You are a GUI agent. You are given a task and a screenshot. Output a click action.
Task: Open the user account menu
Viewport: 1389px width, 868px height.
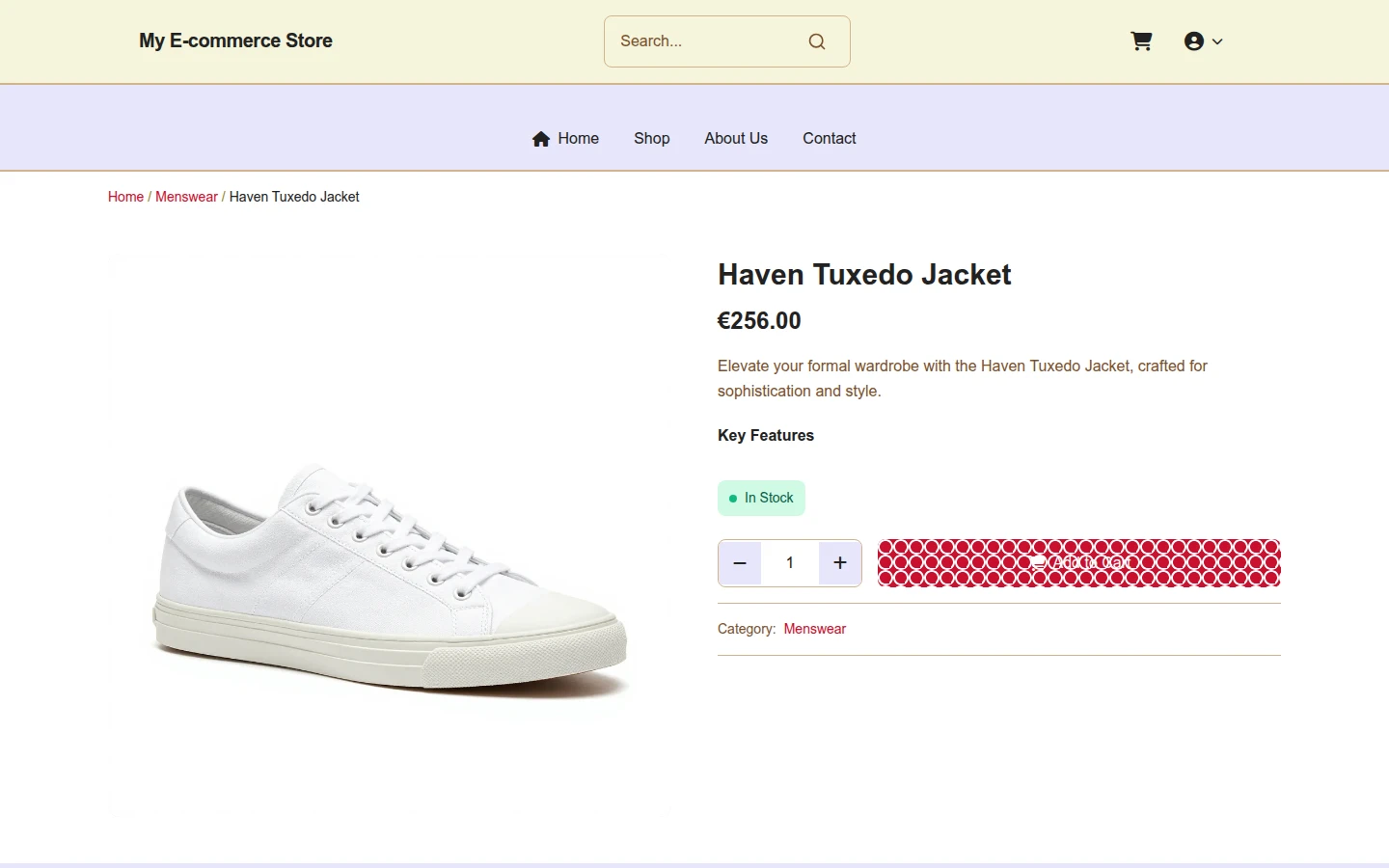[1203, 41]
